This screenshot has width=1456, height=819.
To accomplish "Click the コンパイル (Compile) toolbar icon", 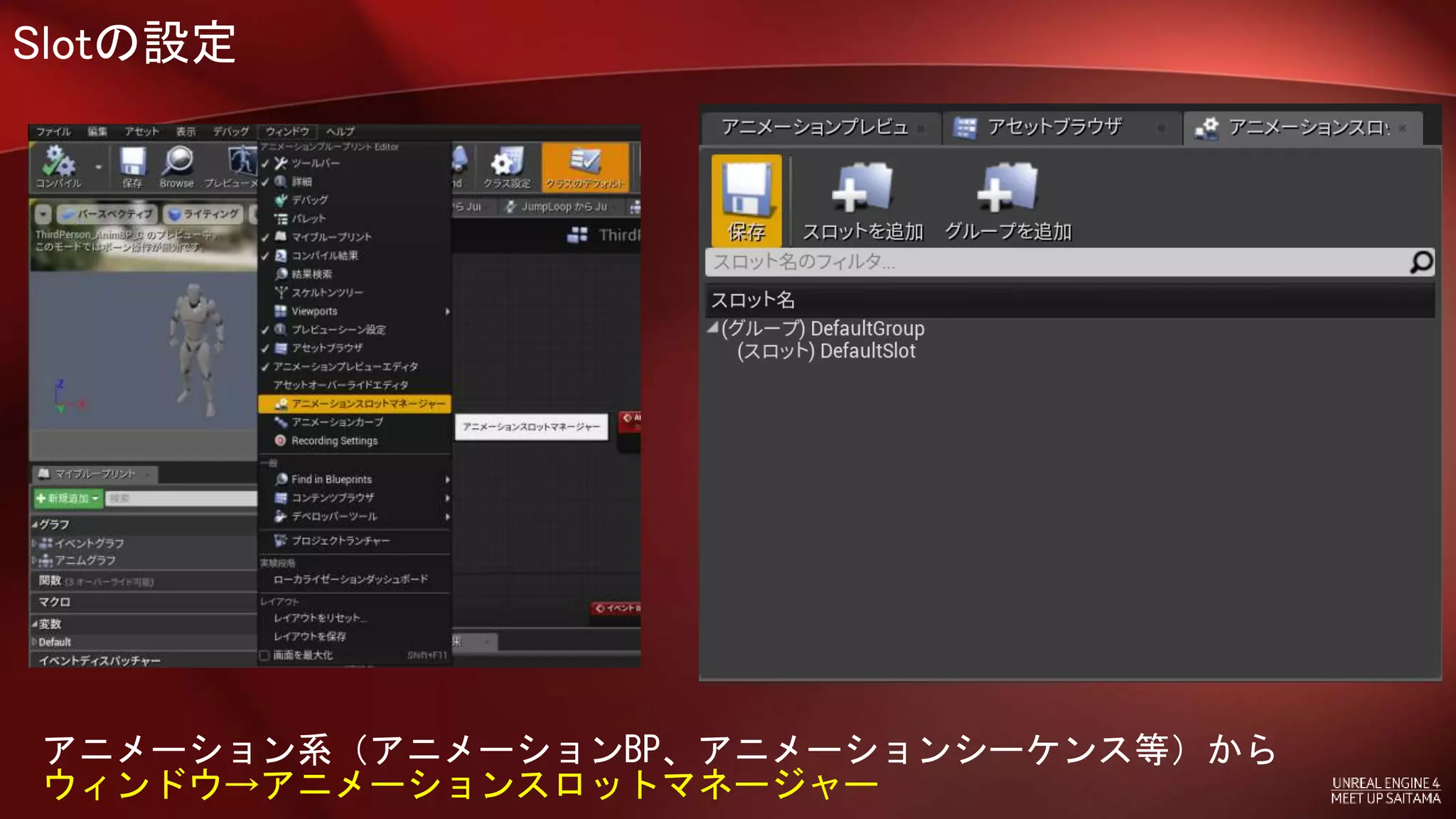I will pos(58,162).
